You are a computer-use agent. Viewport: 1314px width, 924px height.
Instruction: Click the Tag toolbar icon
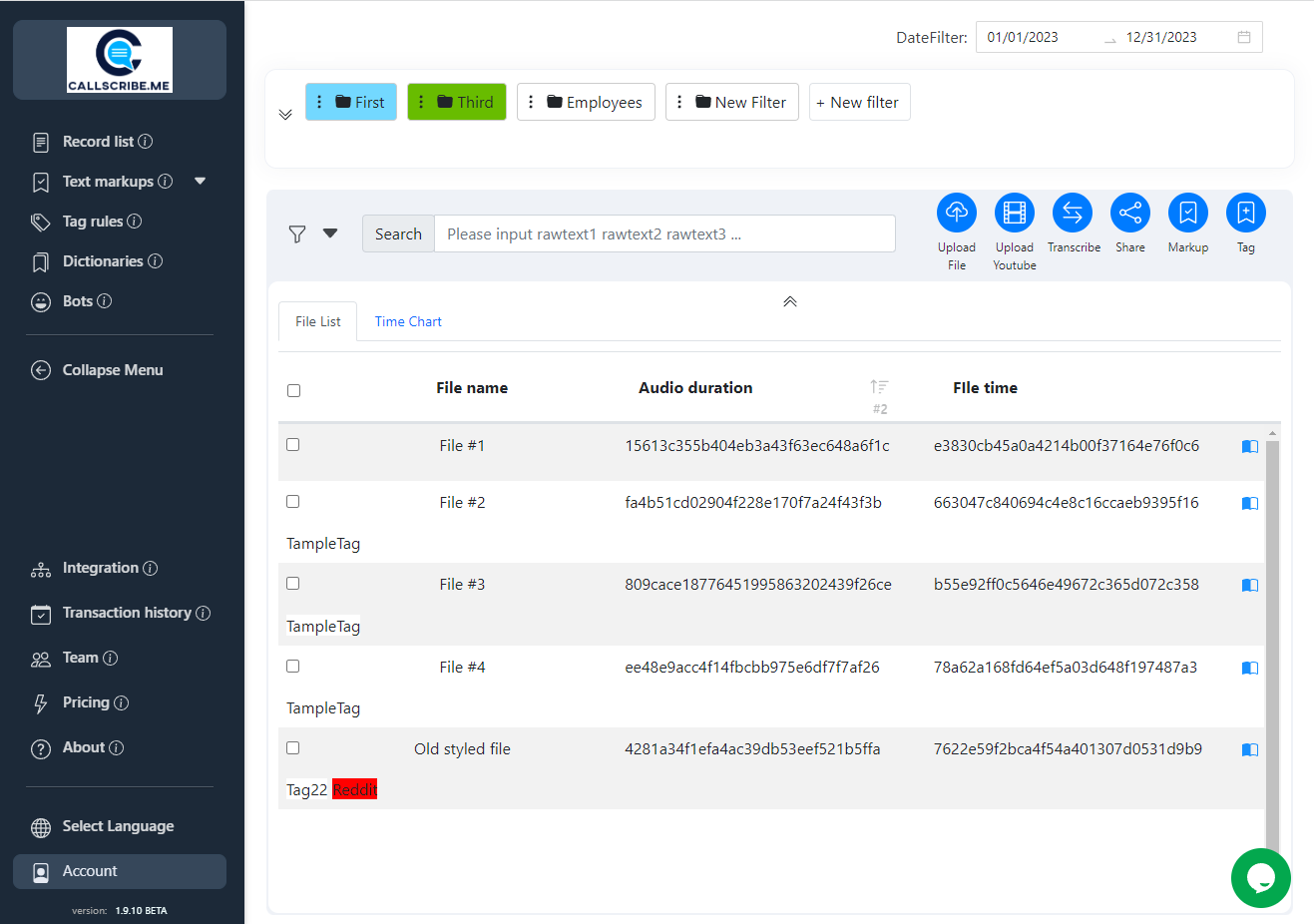point(1245,213)
